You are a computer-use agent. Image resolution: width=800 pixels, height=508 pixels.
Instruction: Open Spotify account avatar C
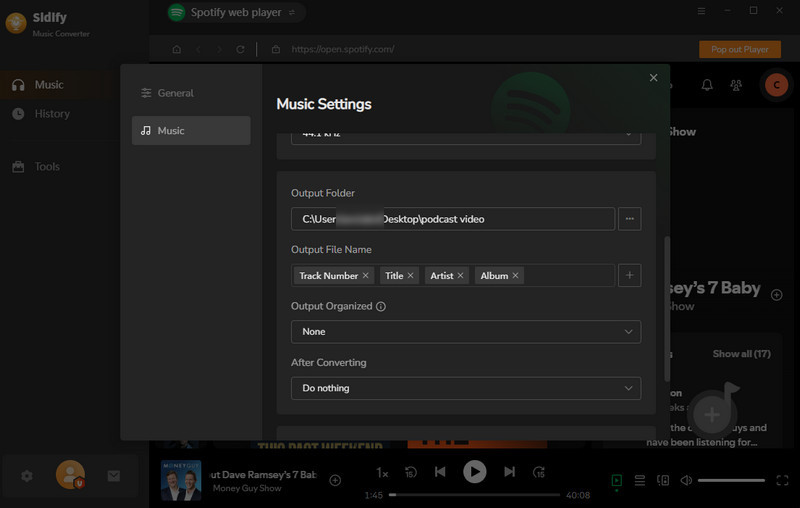[x=776, y=85]
